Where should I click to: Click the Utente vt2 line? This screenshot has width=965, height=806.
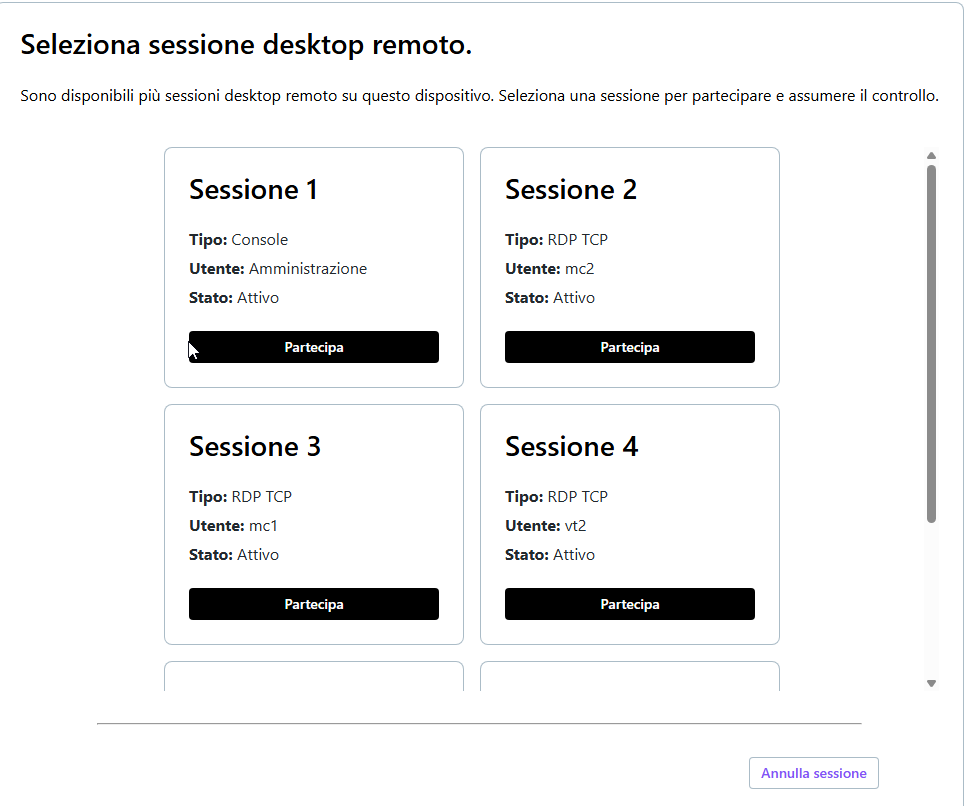point(545,526)
